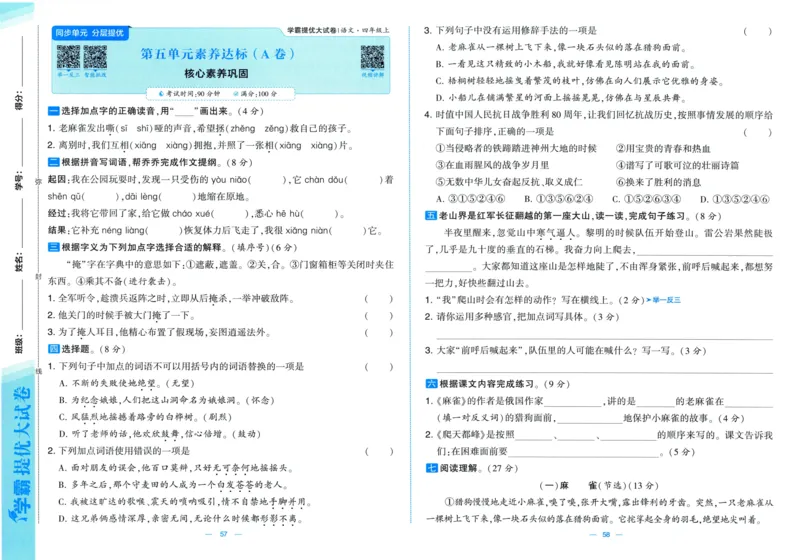Click the sentence ④谱写了可歌可泣的壮丽诗篇
This screenshot has height=560, width=800.
678,165
